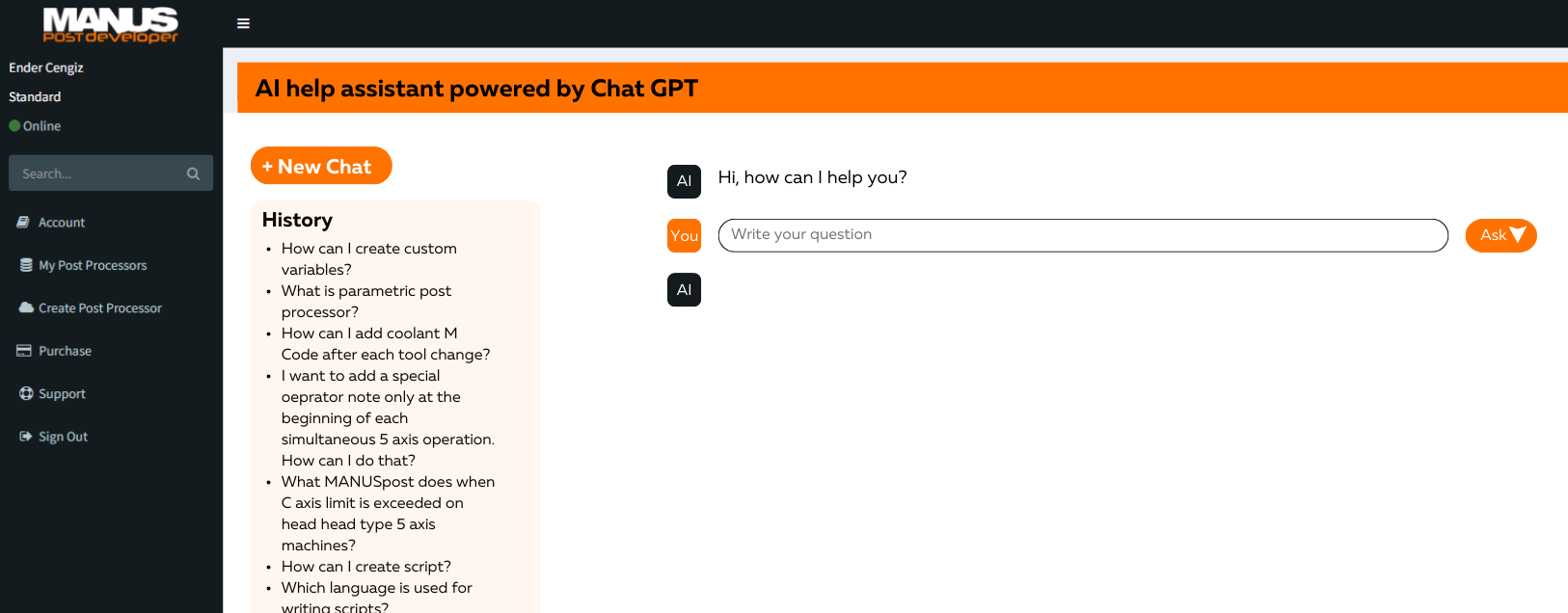The width and height of the screenshot is (1568, 613).
Task: Click the green Online status indicator
Action: [x=14, y=126]
